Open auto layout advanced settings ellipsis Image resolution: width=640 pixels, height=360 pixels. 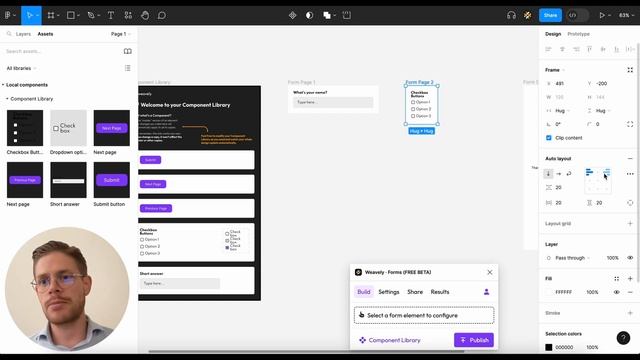(x=630, y=174)
